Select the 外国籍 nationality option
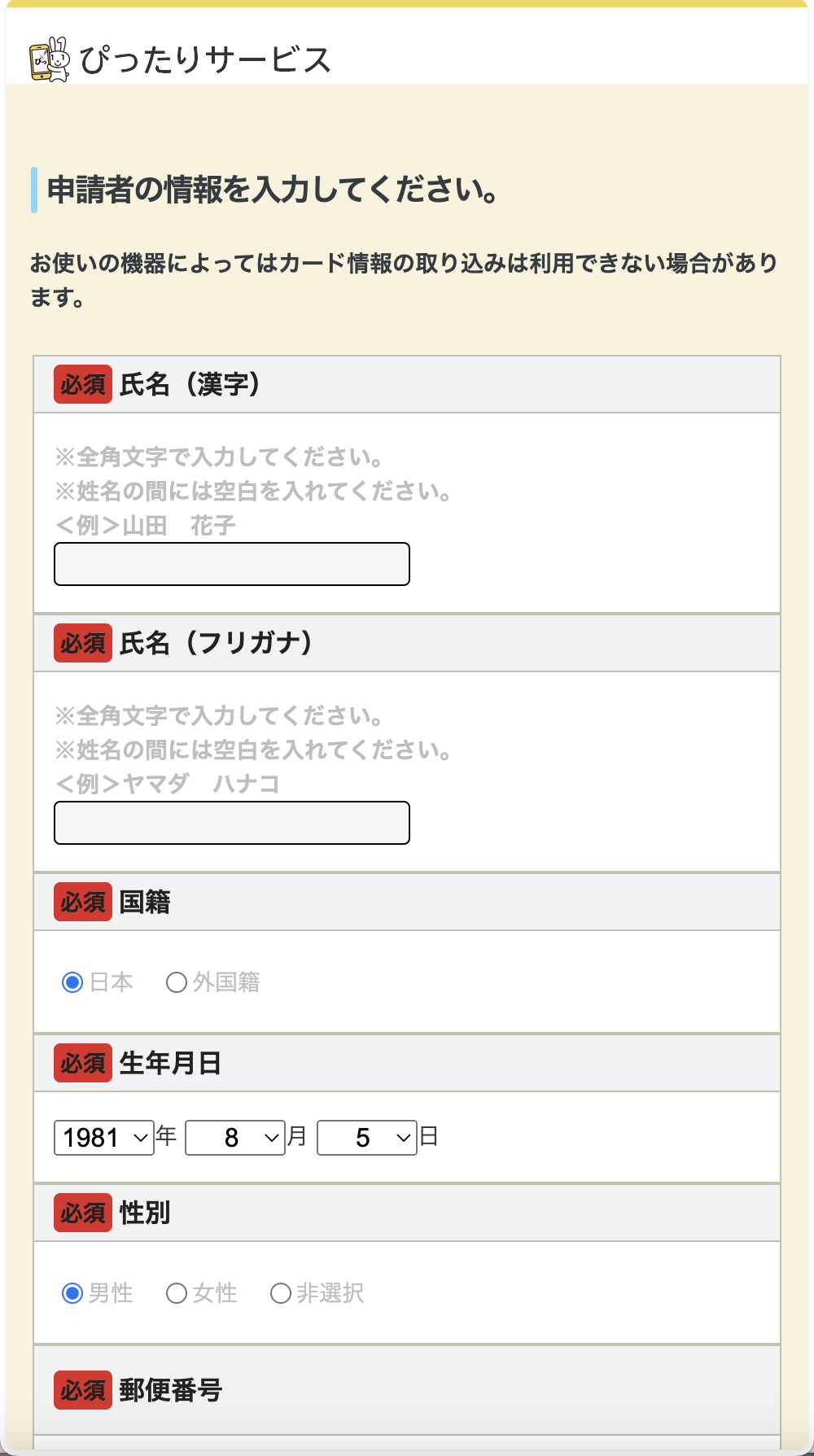This screenshot has height=1456, width=814. coord(176,982)
